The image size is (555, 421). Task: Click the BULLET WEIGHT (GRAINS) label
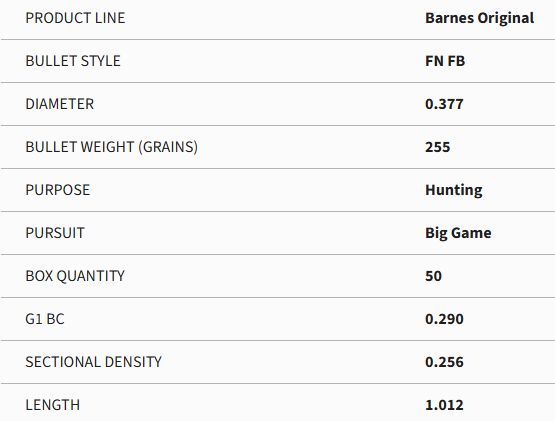pyautogui.click(x=111, y=147)
